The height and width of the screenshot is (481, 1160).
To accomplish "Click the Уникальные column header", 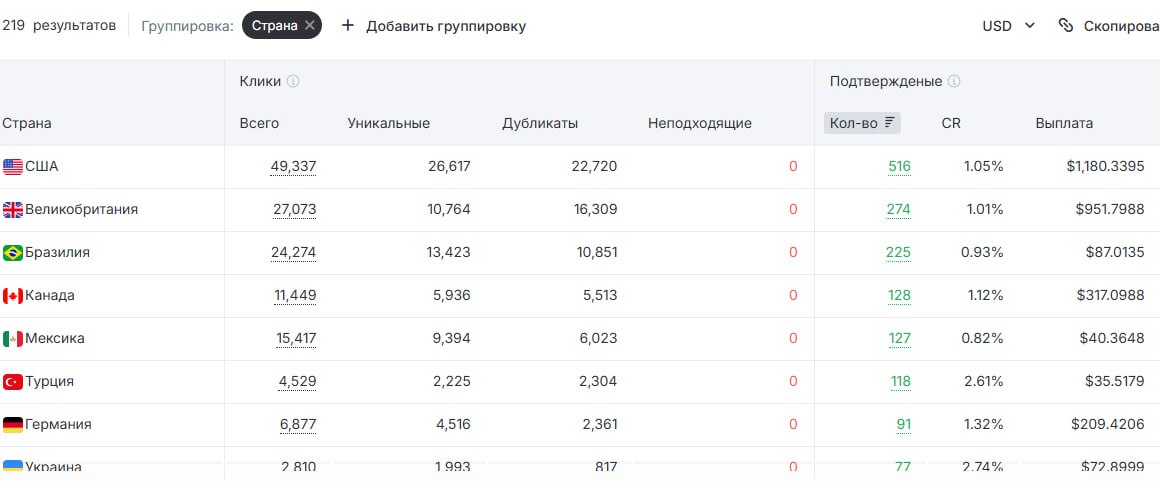I will click(388, 123).
